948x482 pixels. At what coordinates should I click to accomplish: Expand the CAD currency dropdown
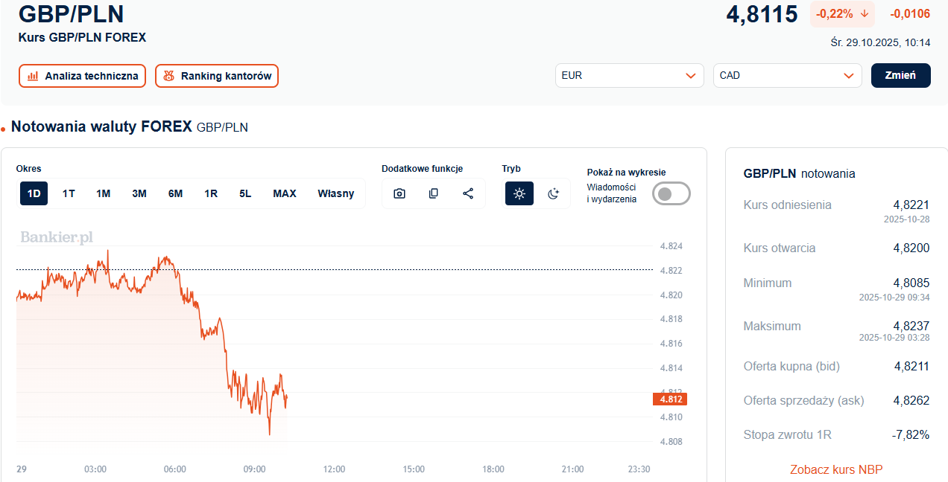786,75
